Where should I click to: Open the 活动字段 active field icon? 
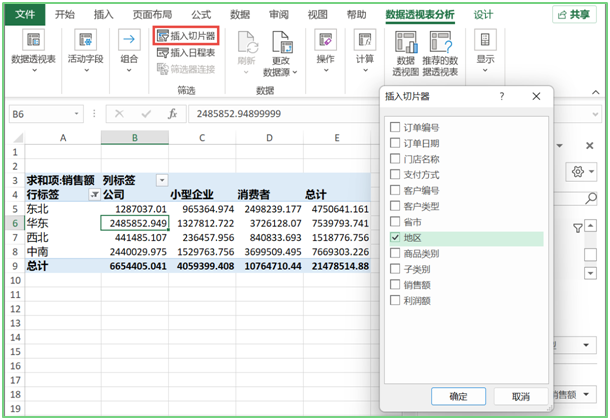point(86,40)
